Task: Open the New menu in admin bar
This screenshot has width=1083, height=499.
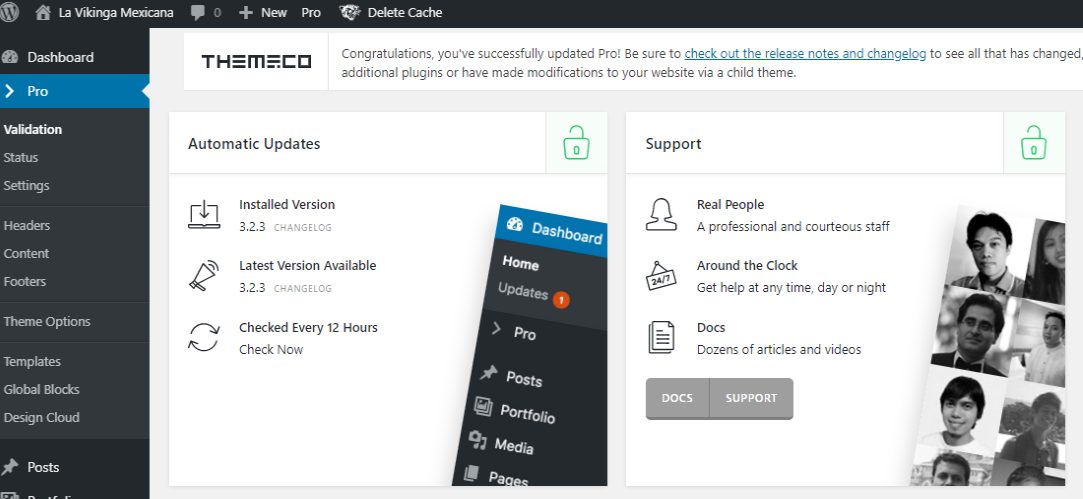Action: pos(274,12)
